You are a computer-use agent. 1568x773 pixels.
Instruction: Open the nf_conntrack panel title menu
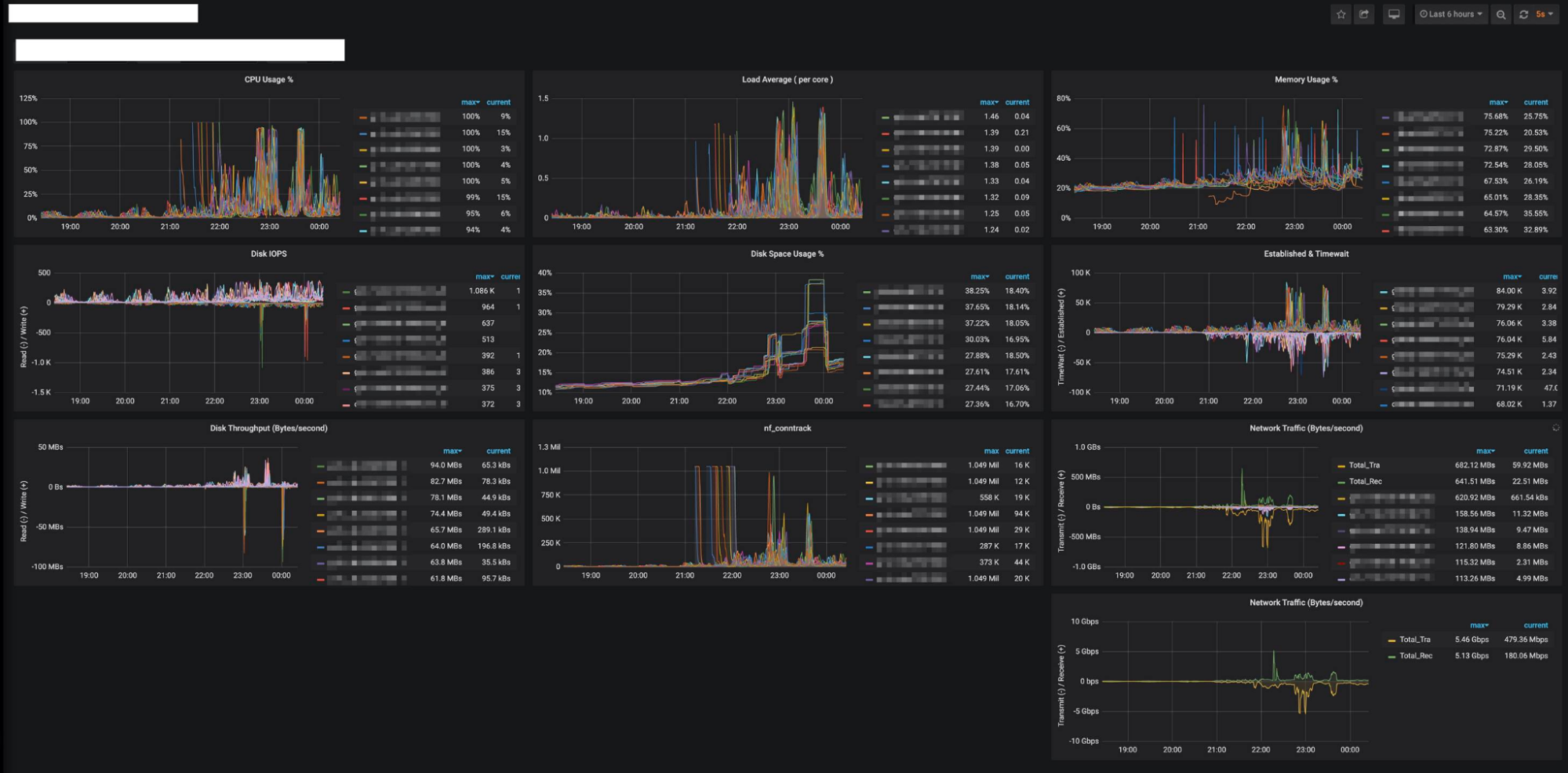click(x=787, y=428)
